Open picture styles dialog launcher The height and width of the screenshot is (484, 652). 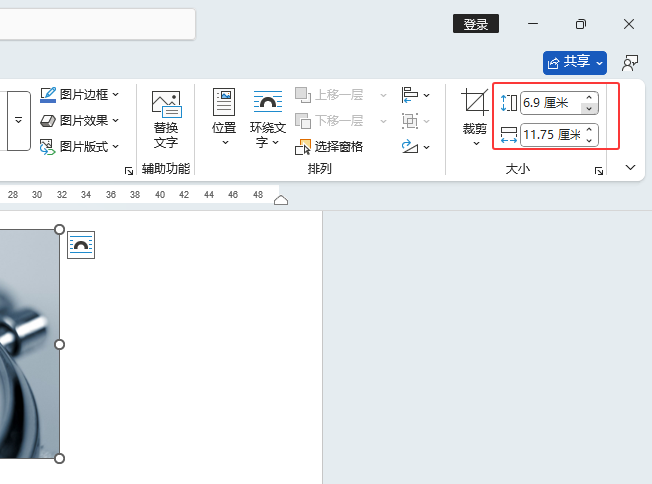click(129, 171)
